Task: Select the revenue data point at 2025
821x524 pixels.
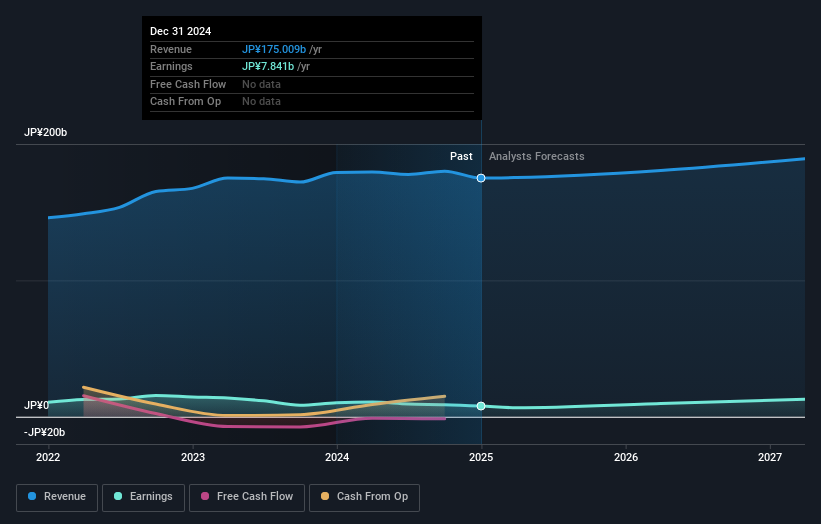Action: (x=481, y=179)
